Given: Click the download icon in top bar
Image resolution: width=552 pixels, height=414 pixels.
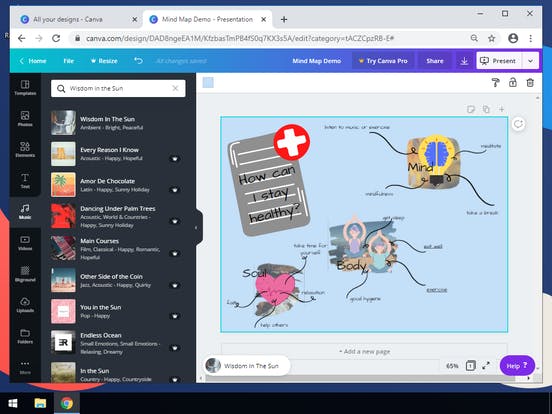Looking at the screenshot, I should [464, 61].
